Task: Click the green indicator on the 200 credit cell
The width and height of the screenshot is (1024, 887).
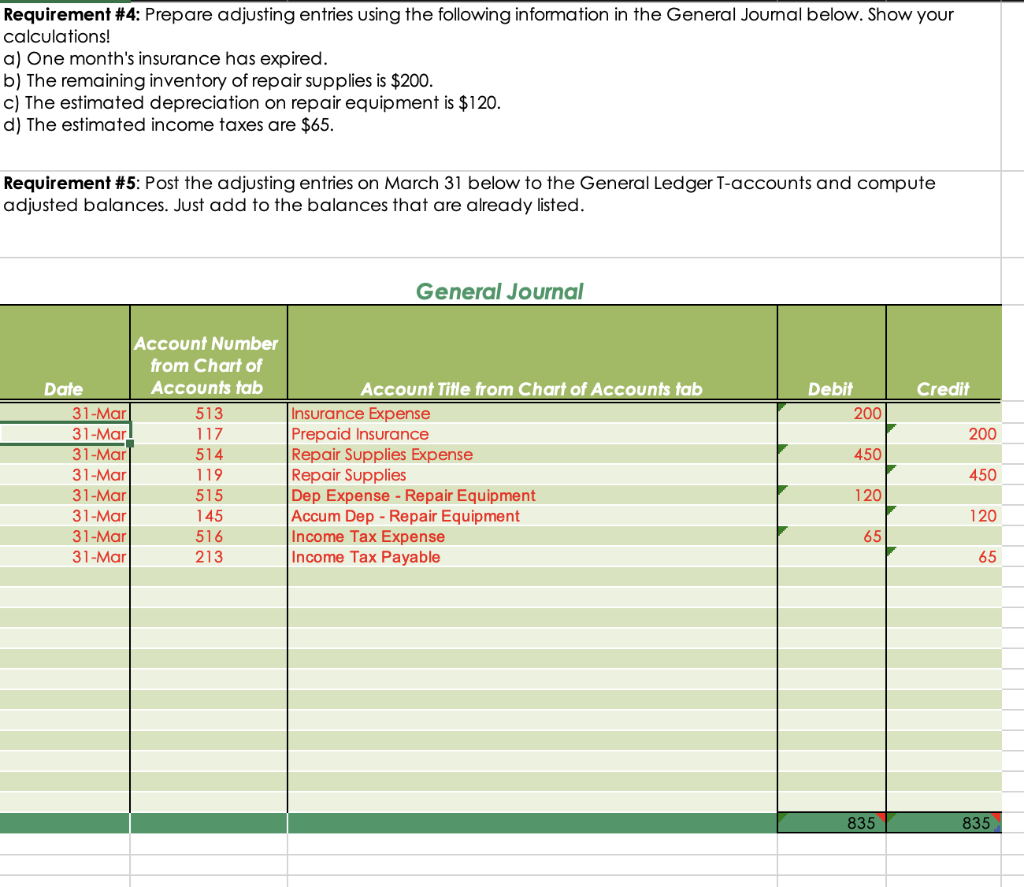Action: pos(890,429)
